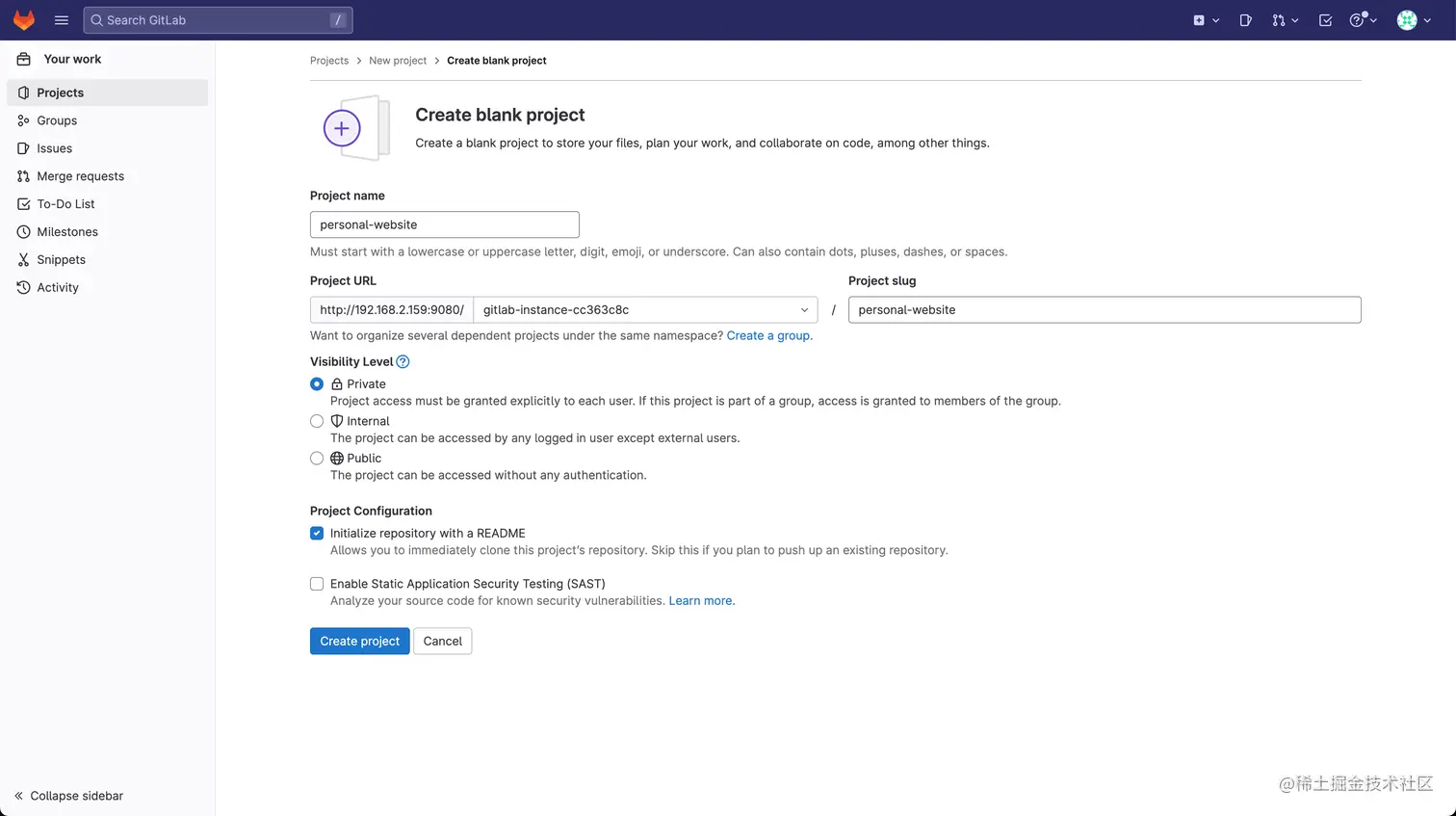Click into the Project slug field
1456x816 pixels.
point(1104,310)
